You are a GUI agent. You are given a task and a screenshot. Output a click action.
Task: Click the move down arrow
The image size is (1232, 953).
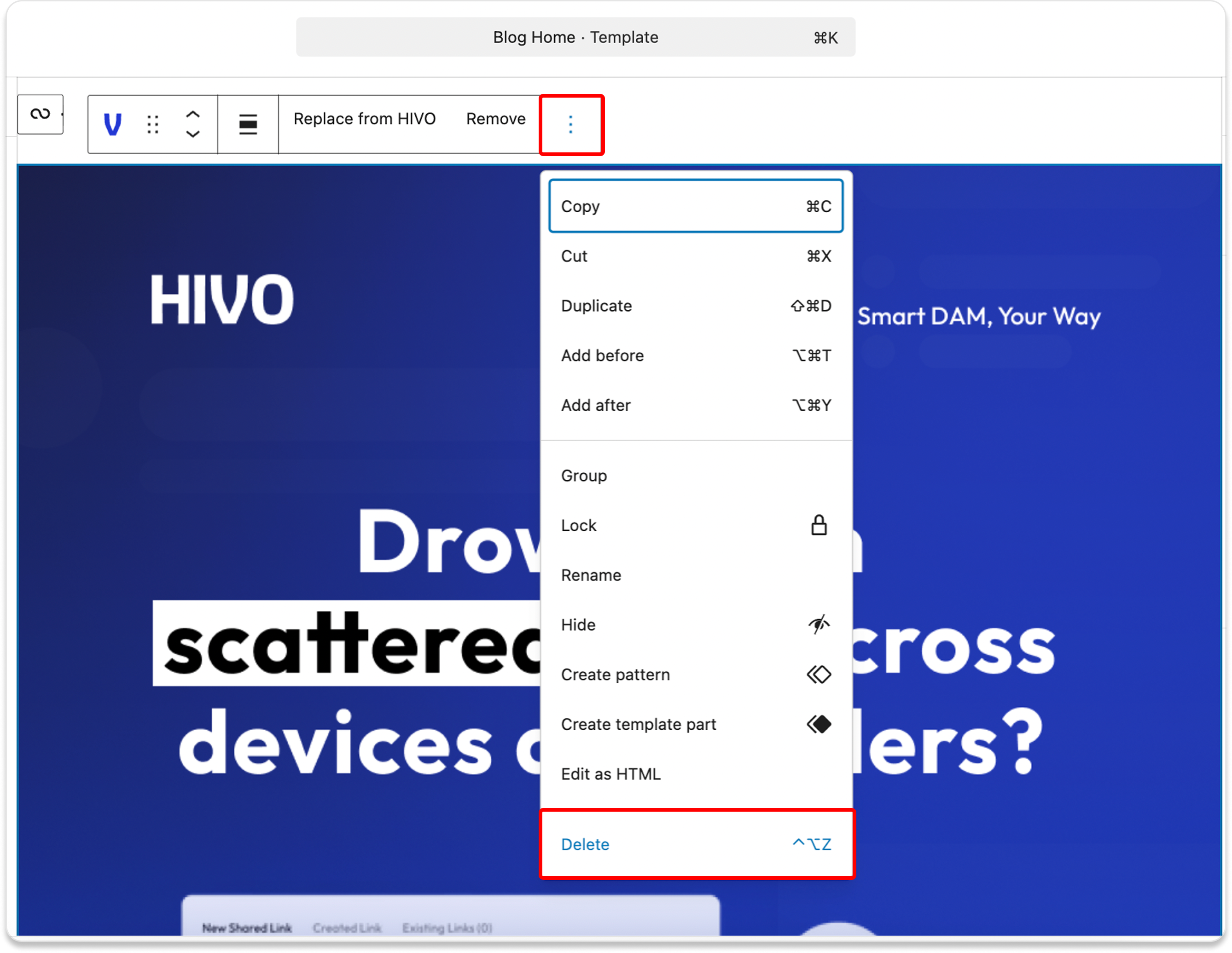(193, 134)
